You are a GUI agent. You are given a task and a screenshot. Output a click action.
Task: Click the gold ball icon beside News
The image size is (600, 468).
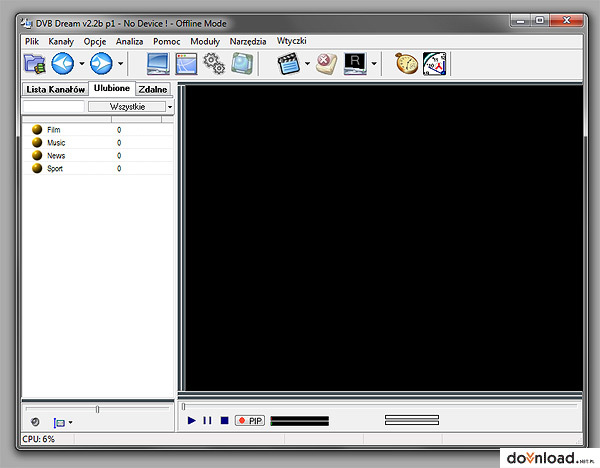point(37,155)
